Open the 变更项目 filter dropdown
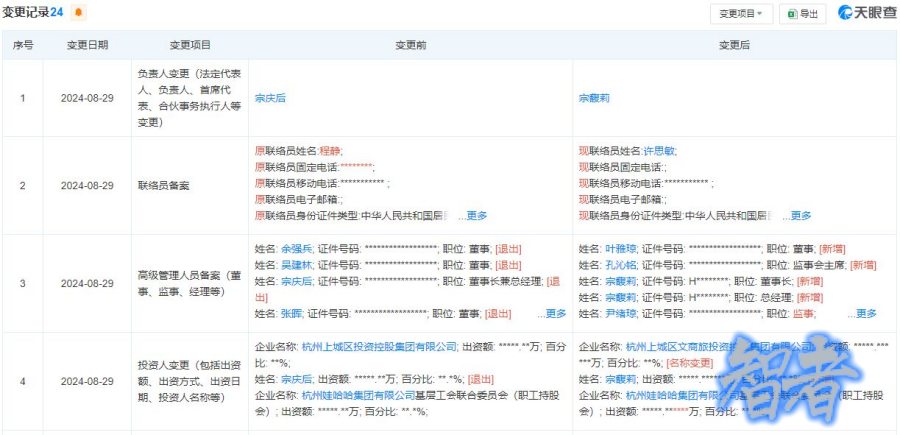Image resolution: width=900 pixels, height=435 pixels. tap(741, 13)
